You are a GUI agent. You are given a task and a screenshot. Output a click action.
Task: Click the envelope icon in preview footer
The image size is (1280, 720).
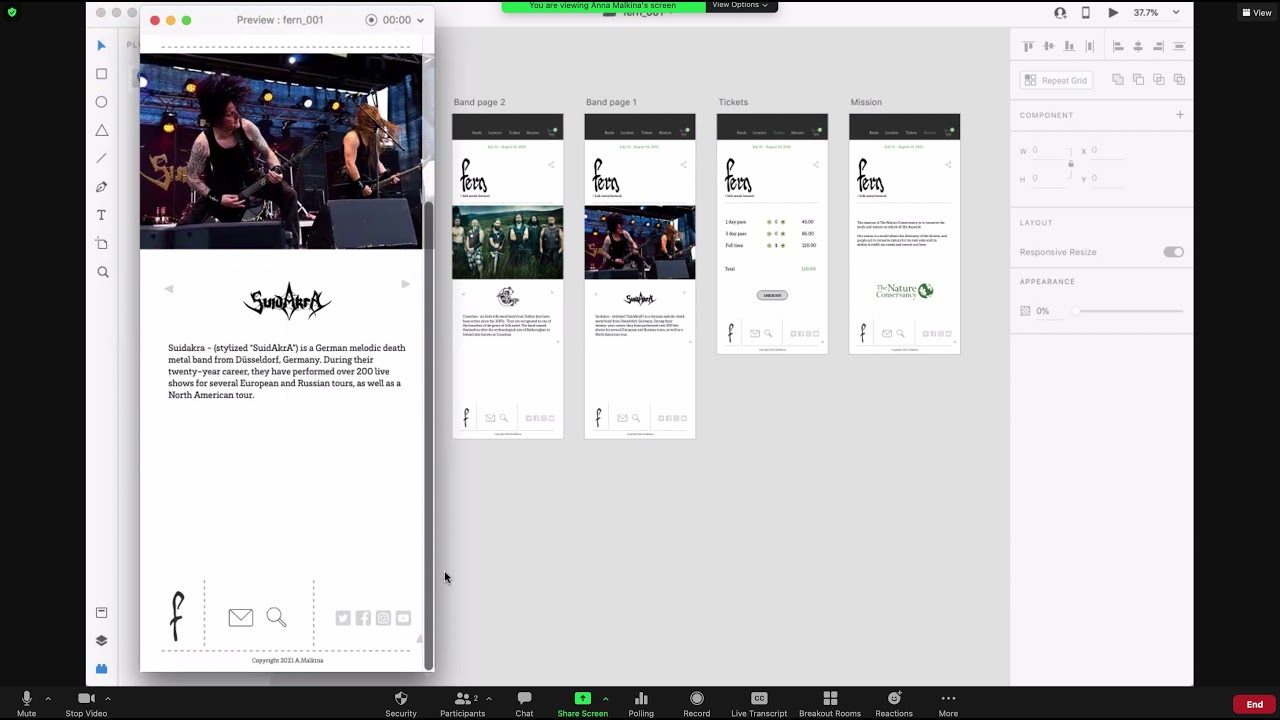point(241,618)
